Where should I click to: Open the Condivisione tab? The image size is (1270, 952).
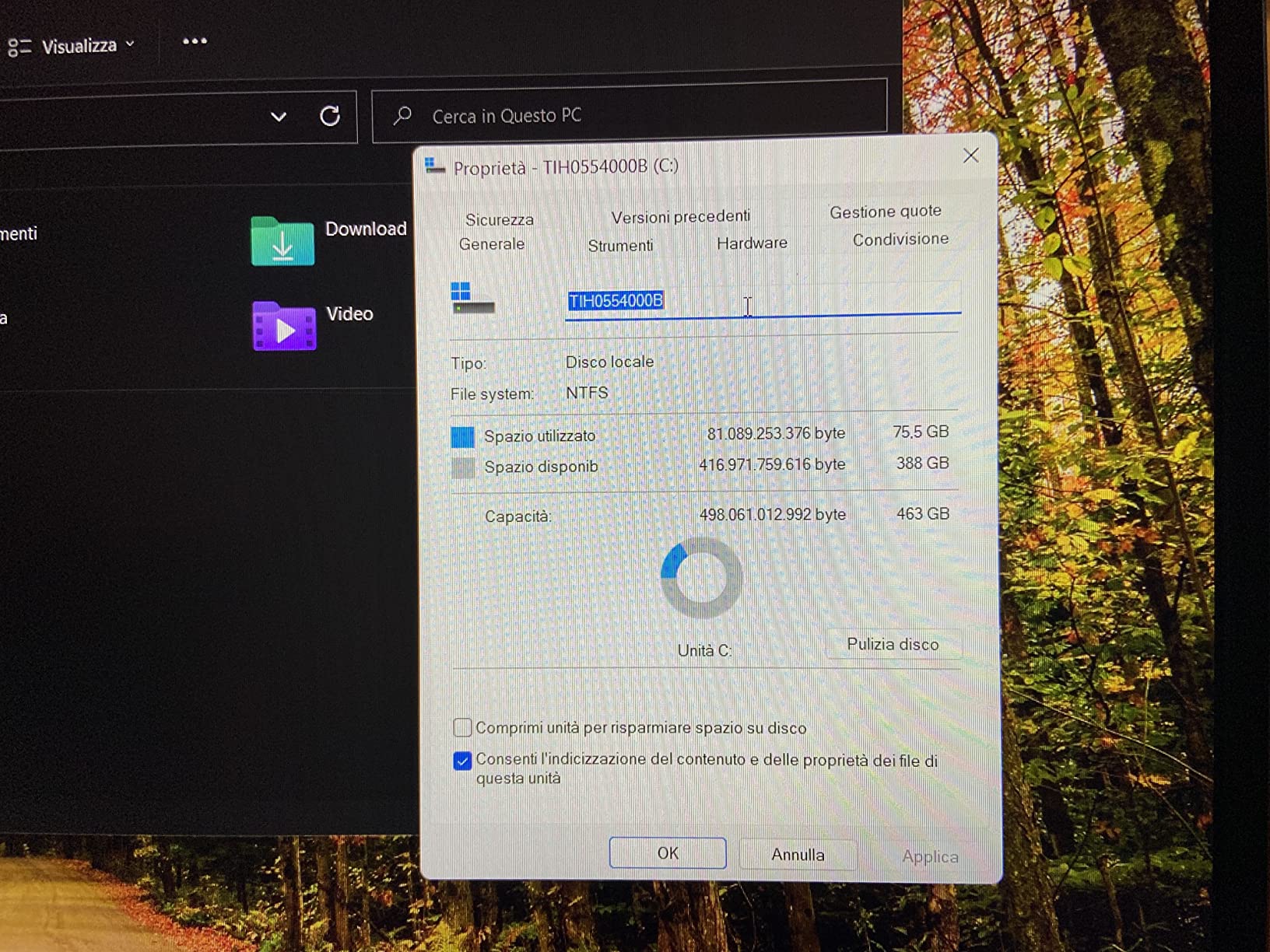tap(900, 240)
